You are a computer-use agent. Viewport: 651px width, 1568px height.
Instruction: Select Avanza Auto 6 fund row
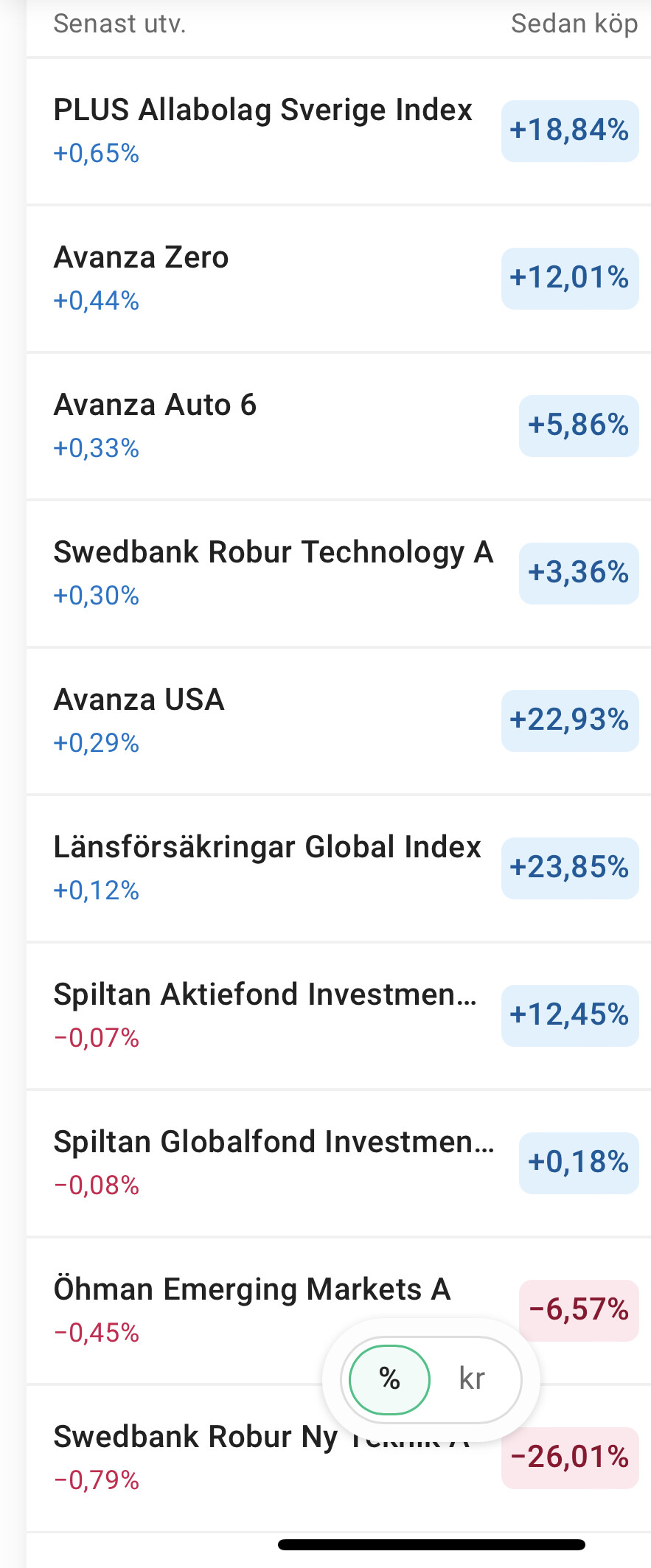click(x=155, y=405)
